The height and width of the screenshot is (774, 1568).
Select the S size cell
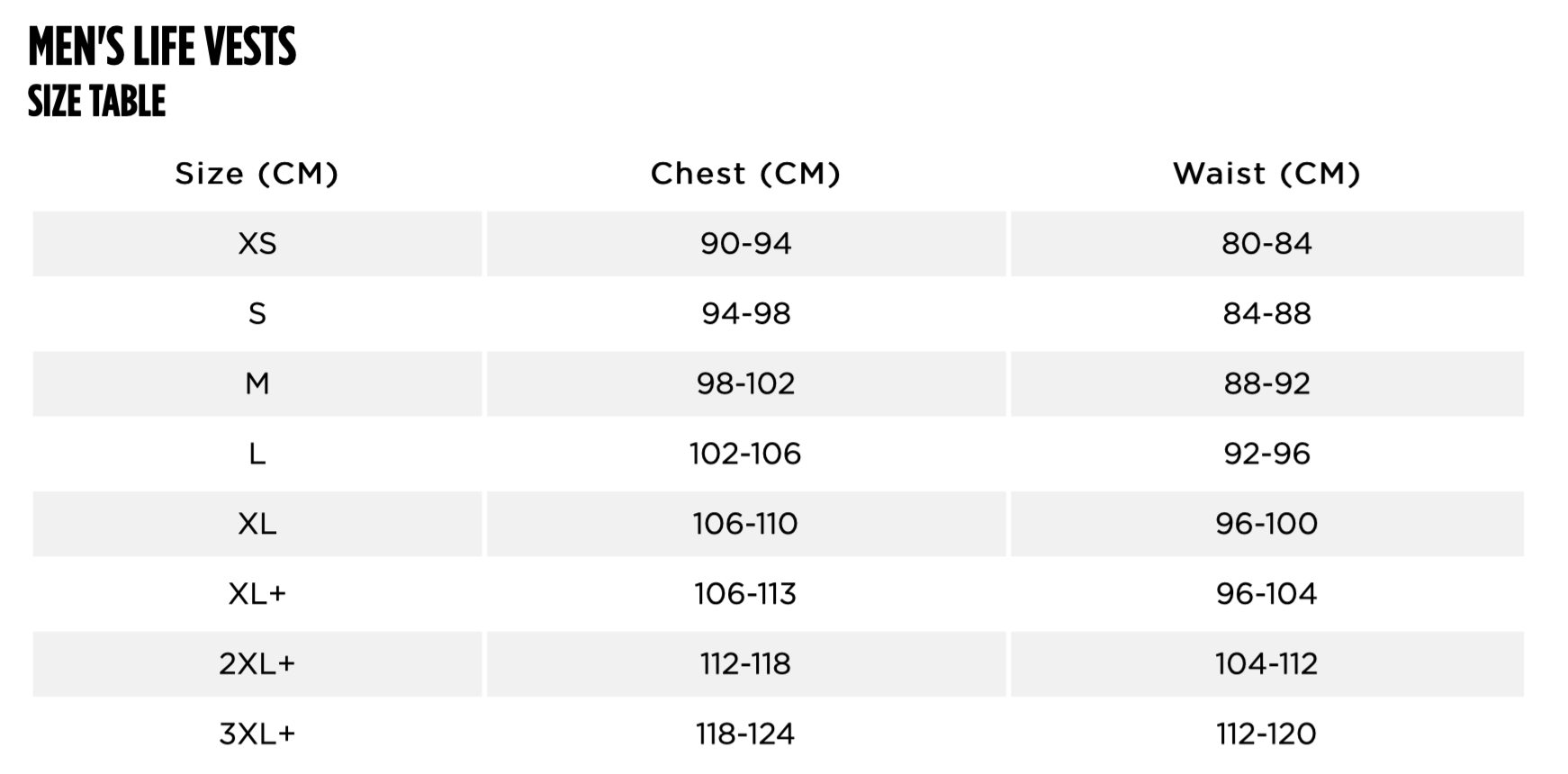coord(257,313)
